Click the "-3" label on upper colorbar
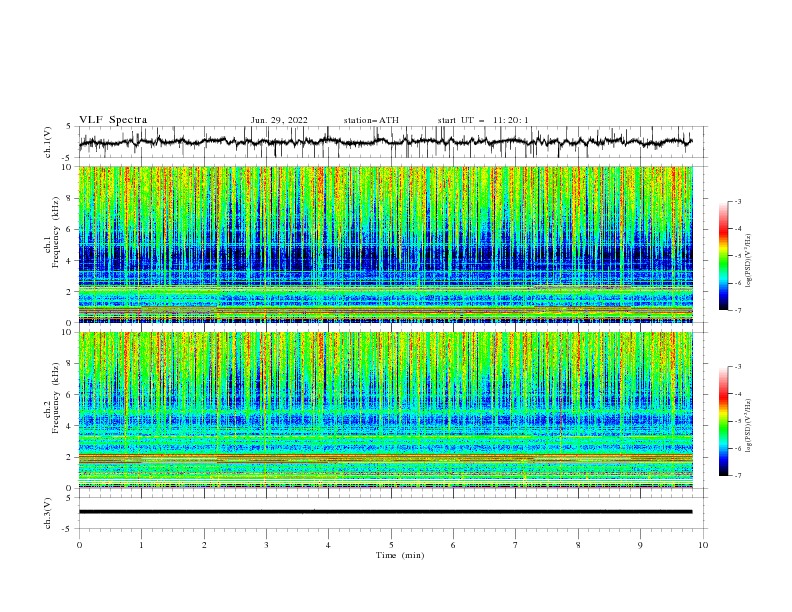Image resolution: width=792 pixels, height=612 pixels. pos(737,201)
